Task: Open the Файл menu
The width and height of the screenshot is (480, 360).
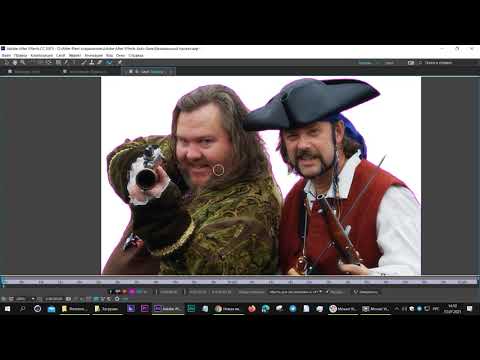Action: pyautogui.click(x=6, y=55)
